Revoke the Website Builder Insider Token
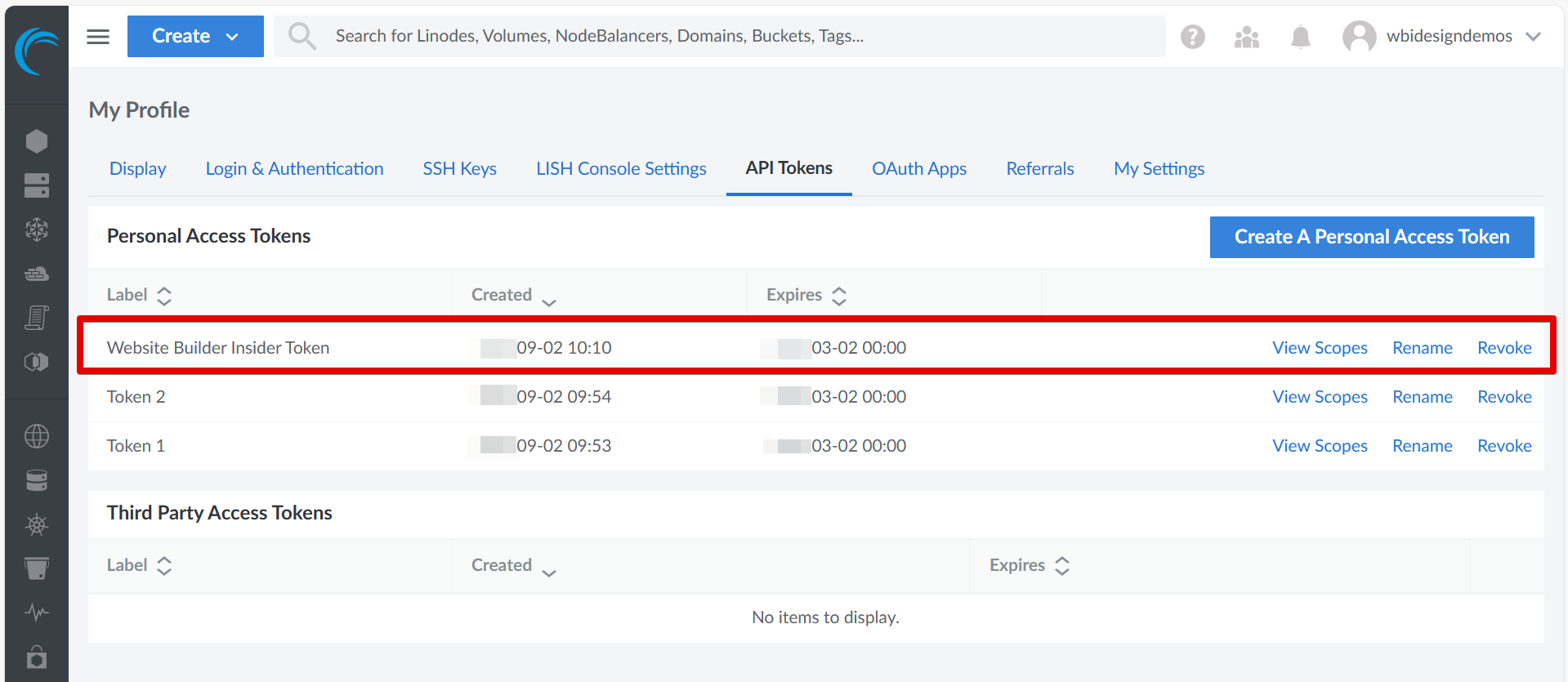Viewport: 1568px width, 682px height. (1503, 348)
